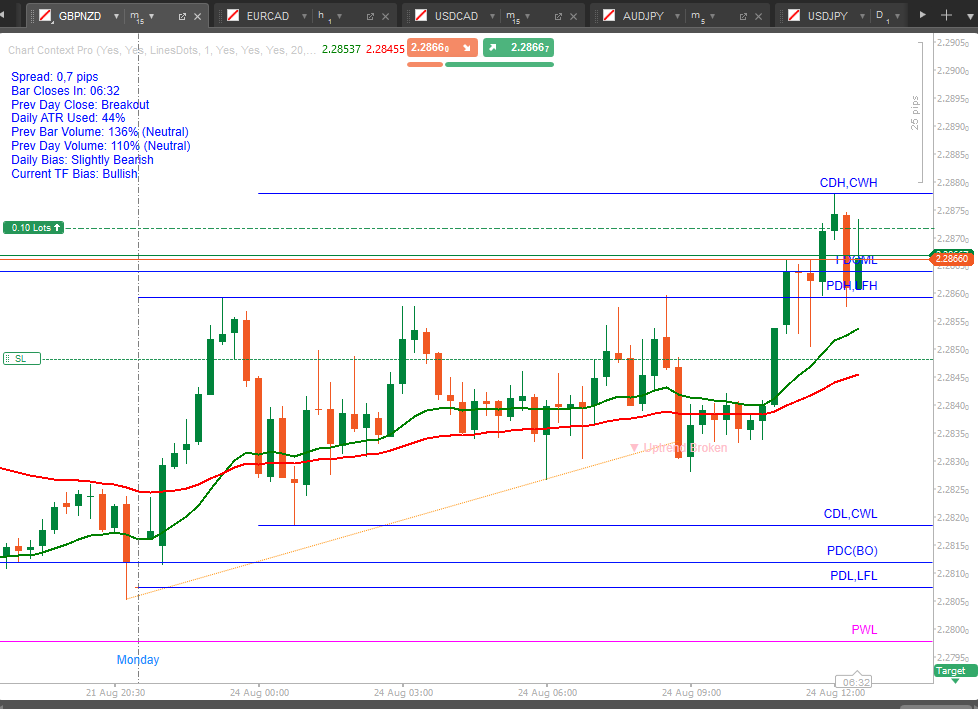Click the USDCAD tab symbol icon
This screenshot has height=709, width=978.
click(x=421, y=16)
